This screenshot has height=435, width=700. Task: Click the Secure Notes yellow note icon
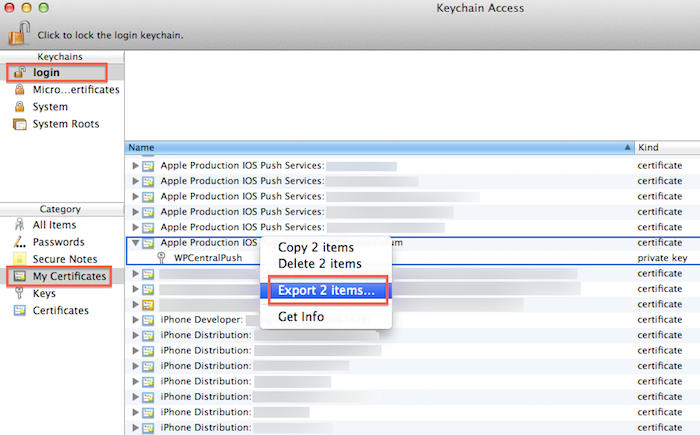tap(19, 259)
